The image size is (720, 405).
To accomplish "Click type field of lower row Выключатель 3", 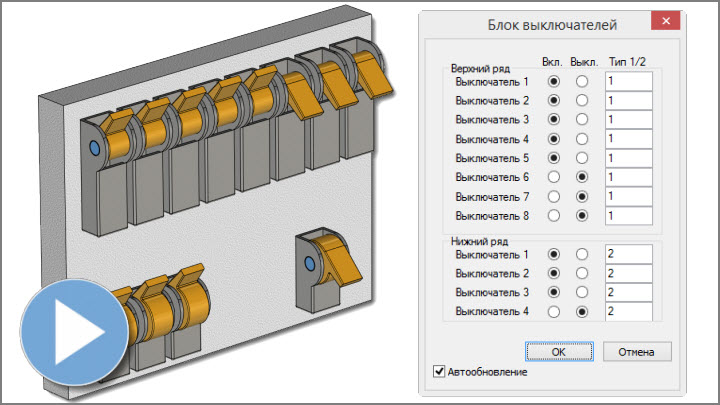I will click(x=628, y=293).
